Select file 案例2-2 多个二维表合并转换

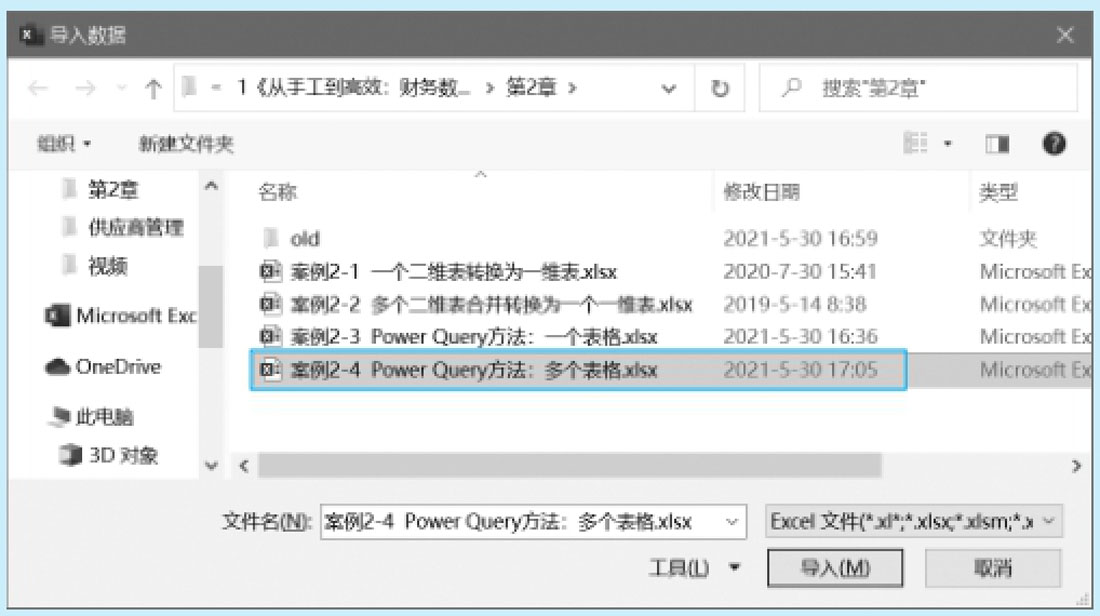coord(491,304)
